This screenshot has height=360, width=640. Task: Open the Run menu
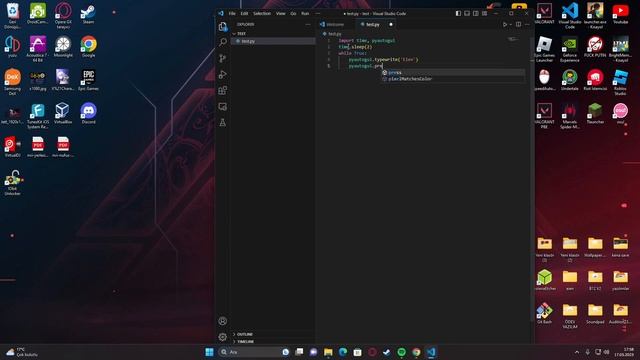point(305,13)
